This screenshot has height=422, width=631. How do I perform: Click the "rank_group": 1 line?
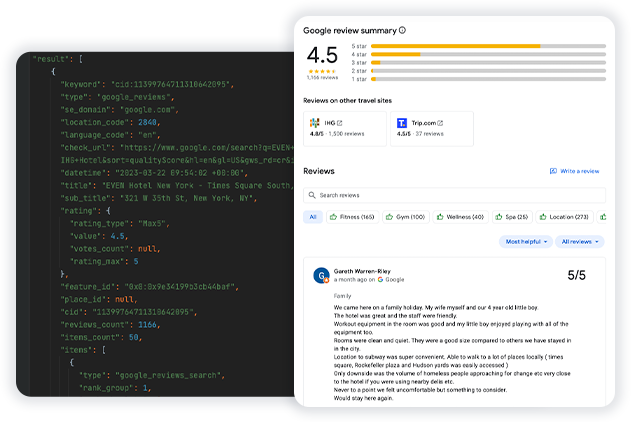tap(115, 388)
